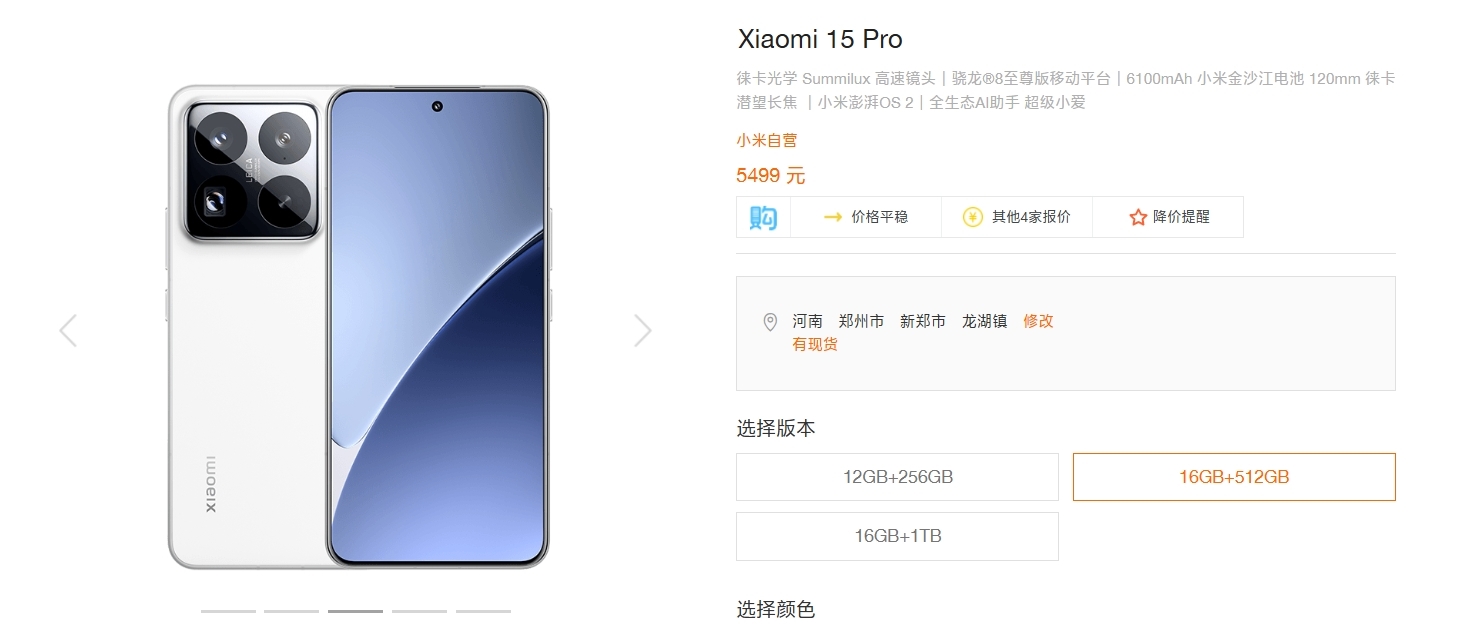1459x630 pixels.
Task: Click the yellow arrow price trend icon
Action: pyautogui.click(x=833, y=217)
